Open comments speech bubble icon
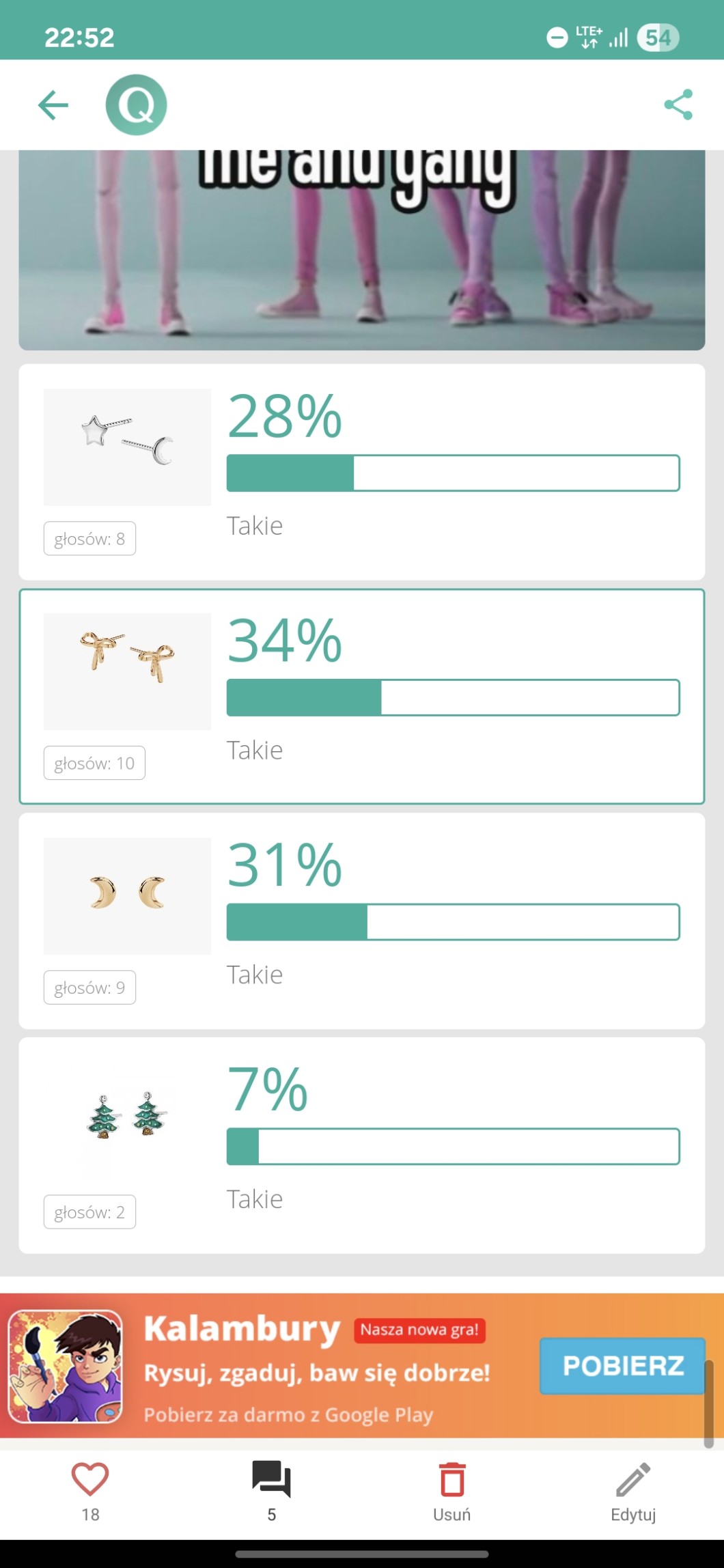This screenshot has width=724, height=1568. [271, 1481]
